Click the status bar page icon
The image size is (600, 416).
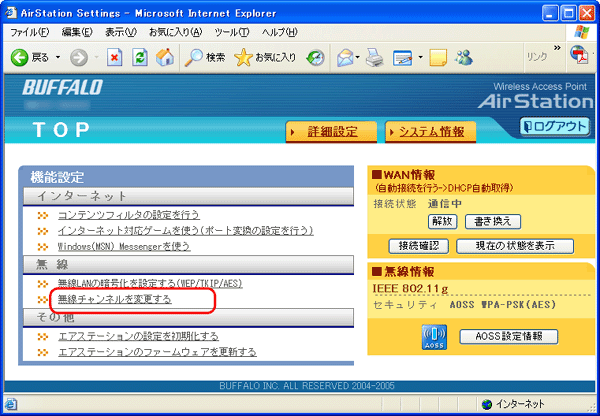pos(11,404)
